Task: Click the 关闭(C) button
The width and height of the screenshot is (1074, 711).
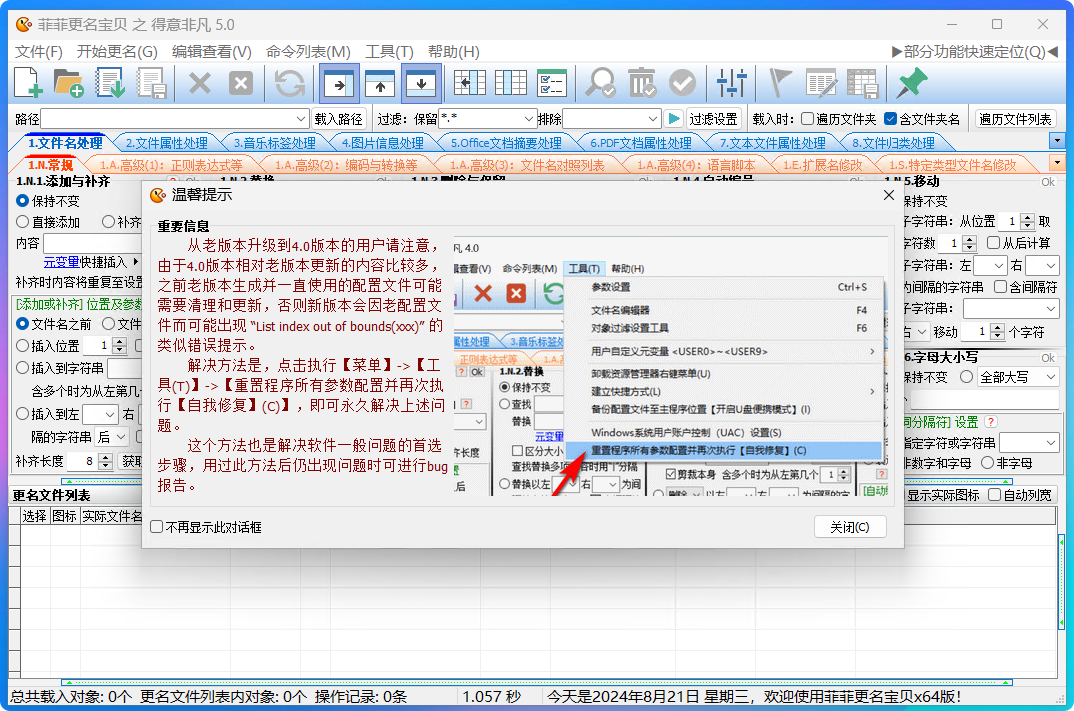Action: pos(849,527)
